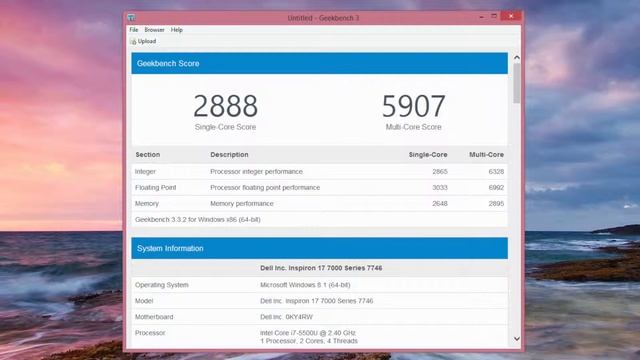Click the Geekbench app icon in title bar
The height and width of the screenshot is (360, 640).
tap(131, 18)
